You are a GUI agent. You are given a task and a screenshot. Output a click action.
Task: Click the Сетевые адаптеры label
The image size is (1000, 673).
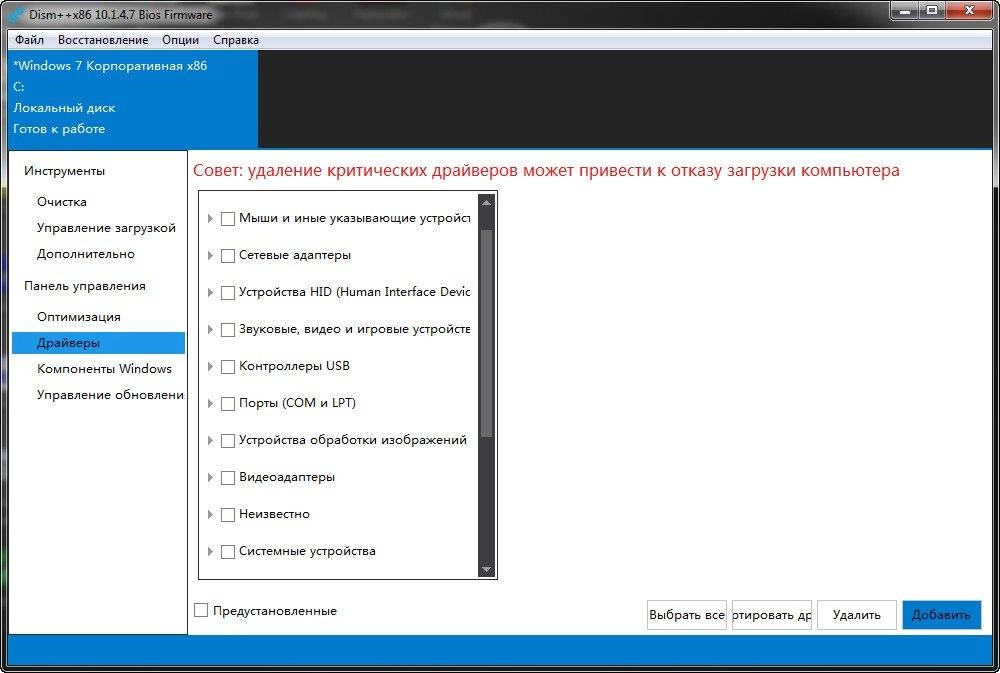[295, 255]
